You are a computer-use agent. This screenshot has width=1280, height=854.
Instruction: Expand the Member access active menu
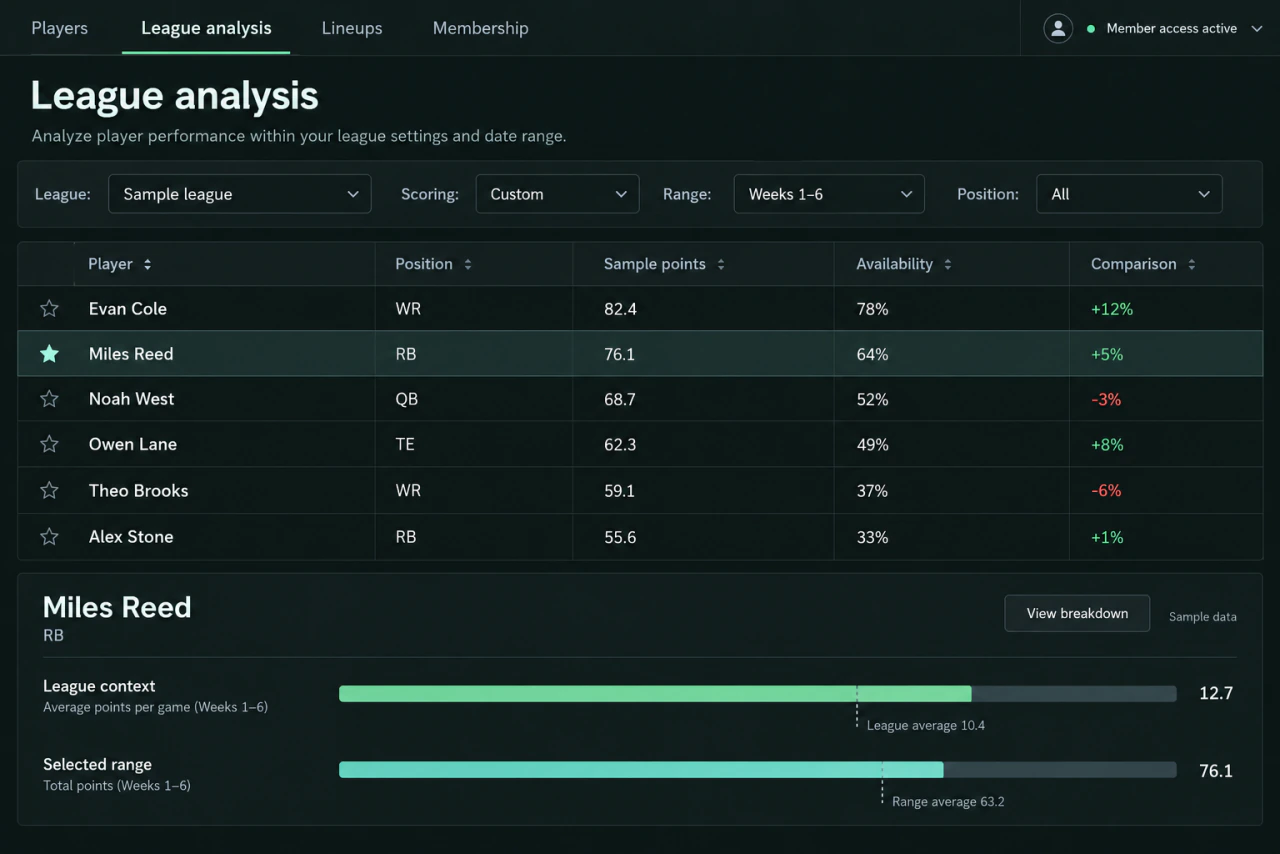point(1175,28)
